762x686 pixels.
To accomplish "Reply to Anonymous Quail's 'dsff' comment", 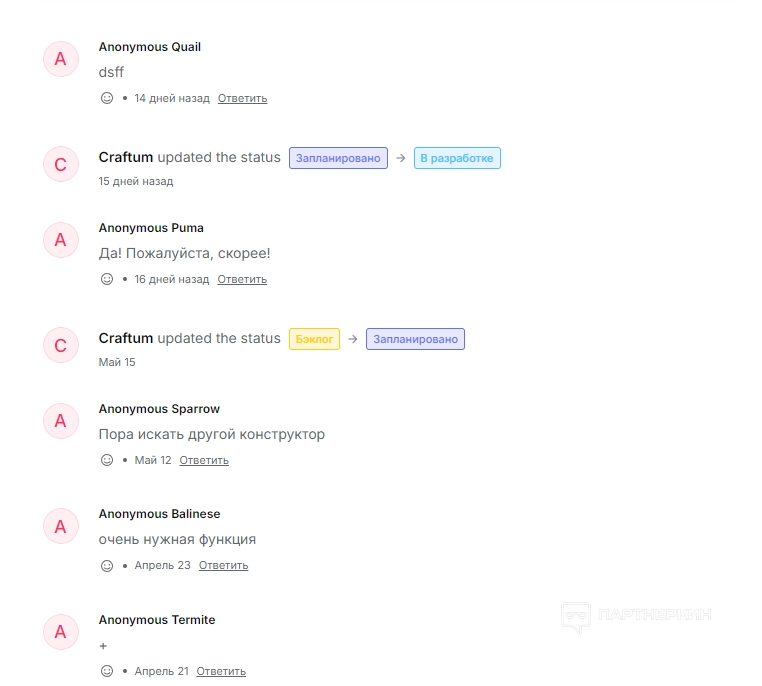I will tap(242, 98).
